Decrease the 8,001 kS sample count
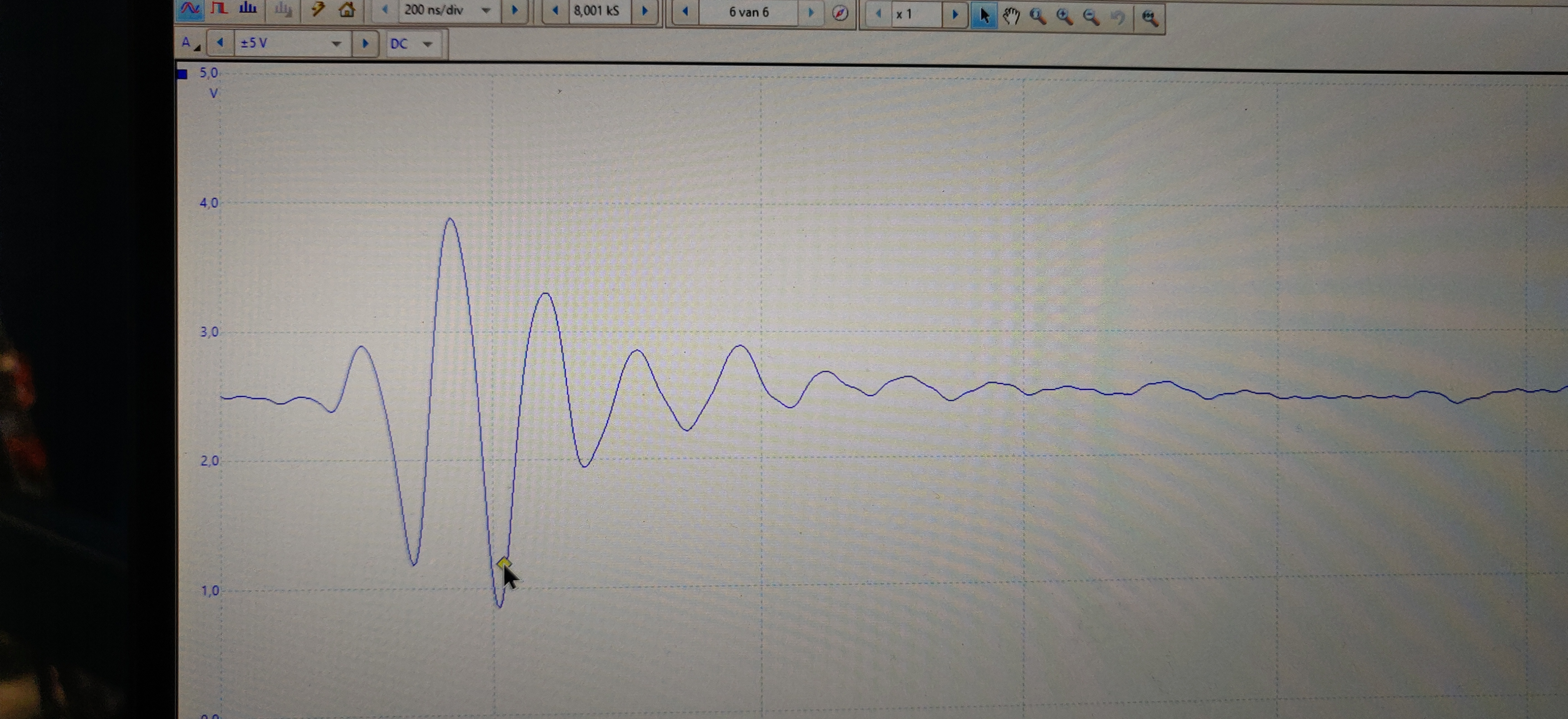 [555, 10]
